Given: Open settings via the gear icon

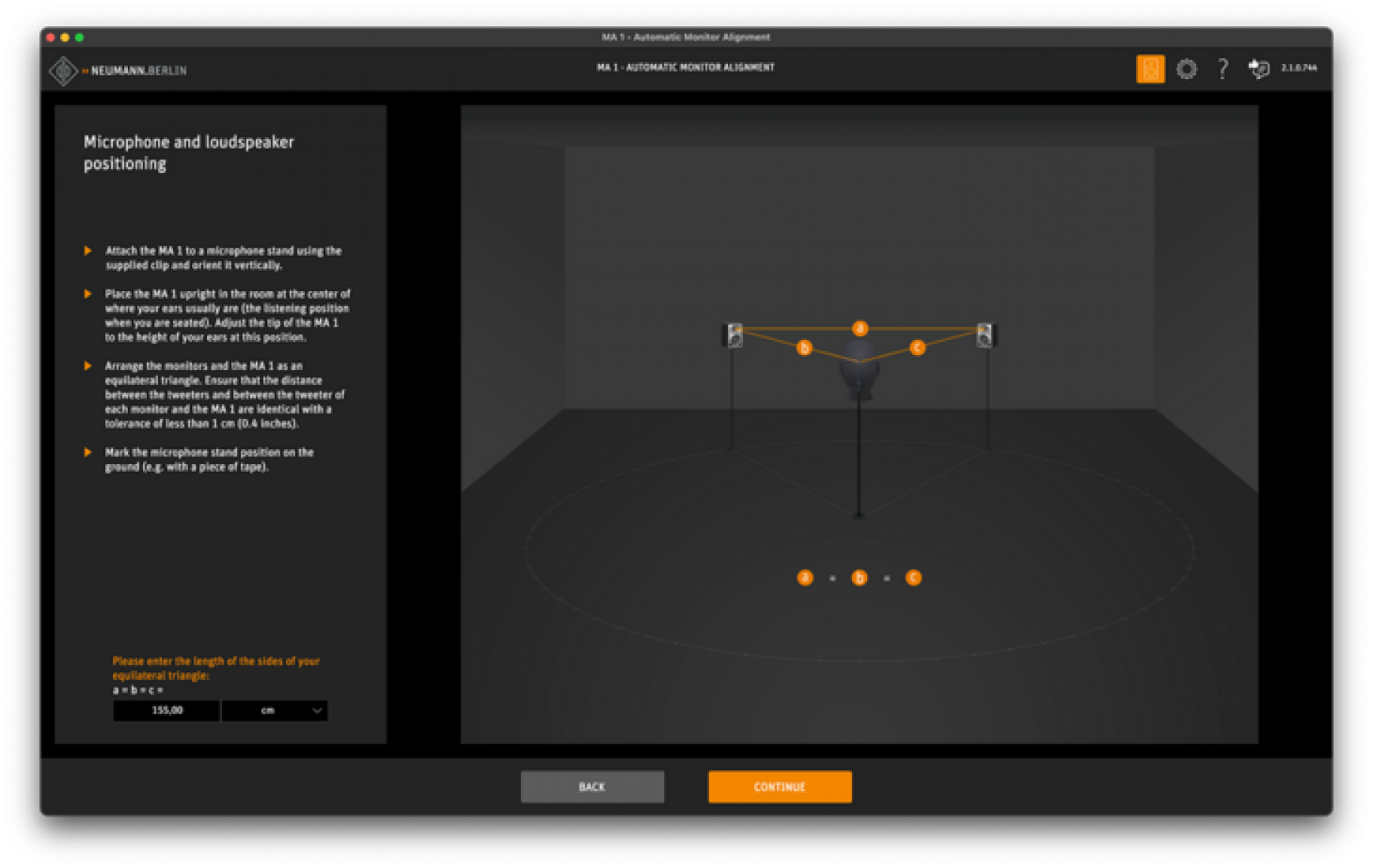Looking at the screenshot, I should tap(1186, 69).
